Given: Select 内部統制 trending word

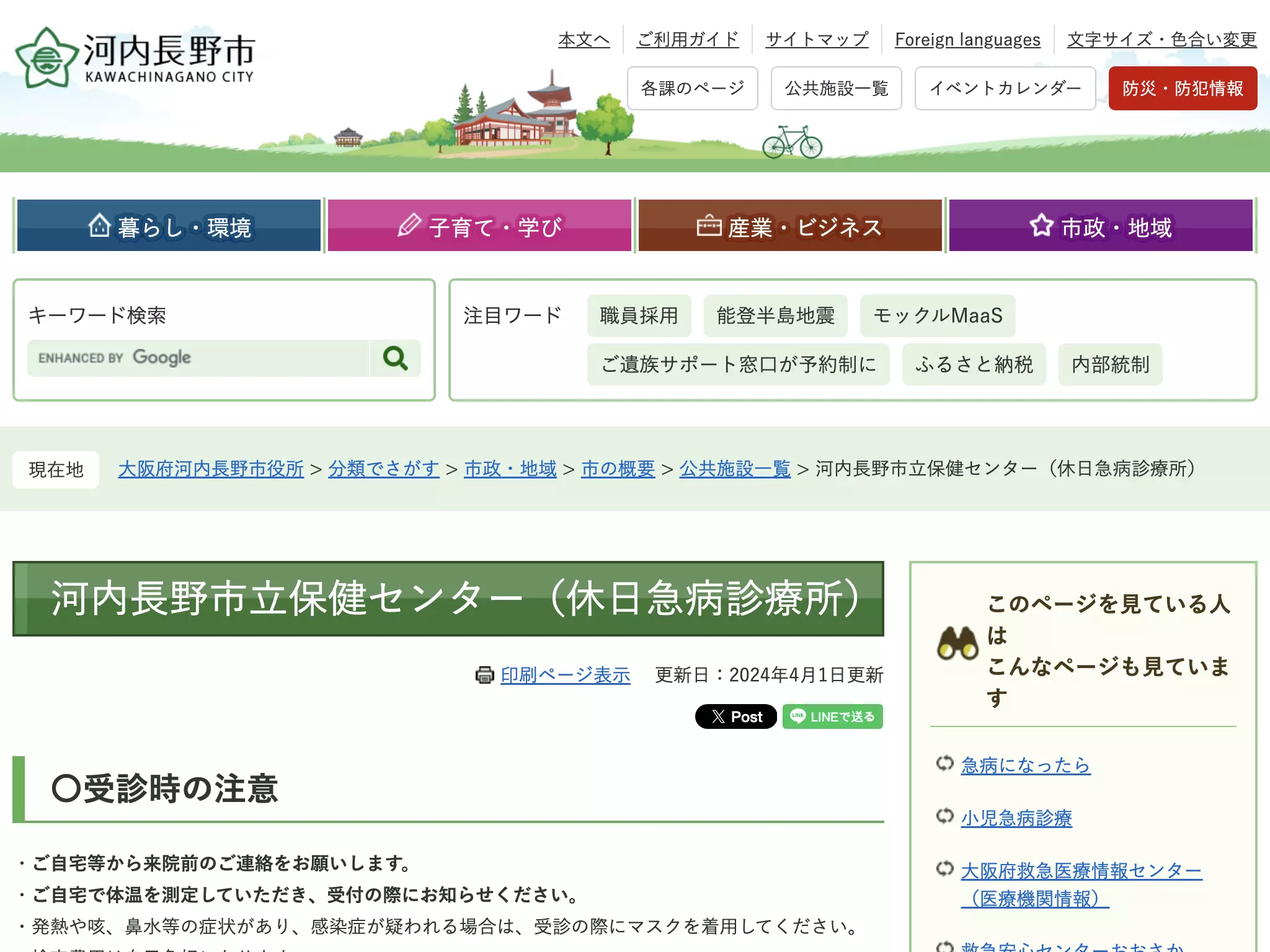Looking at the screenshot, I should 1110,364.
